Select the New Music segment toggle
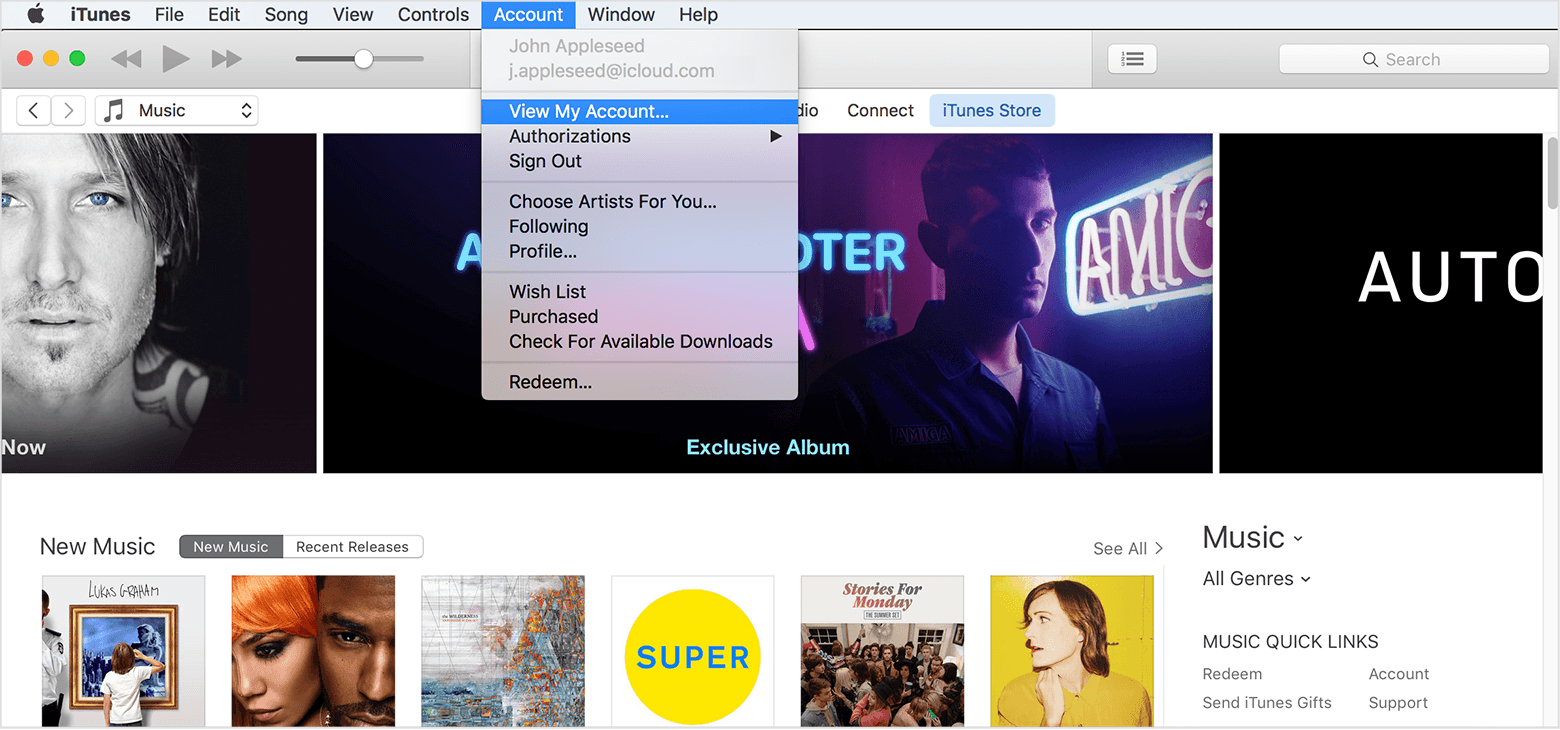This screenshot has height=730, width=1560. coord(231,547)
